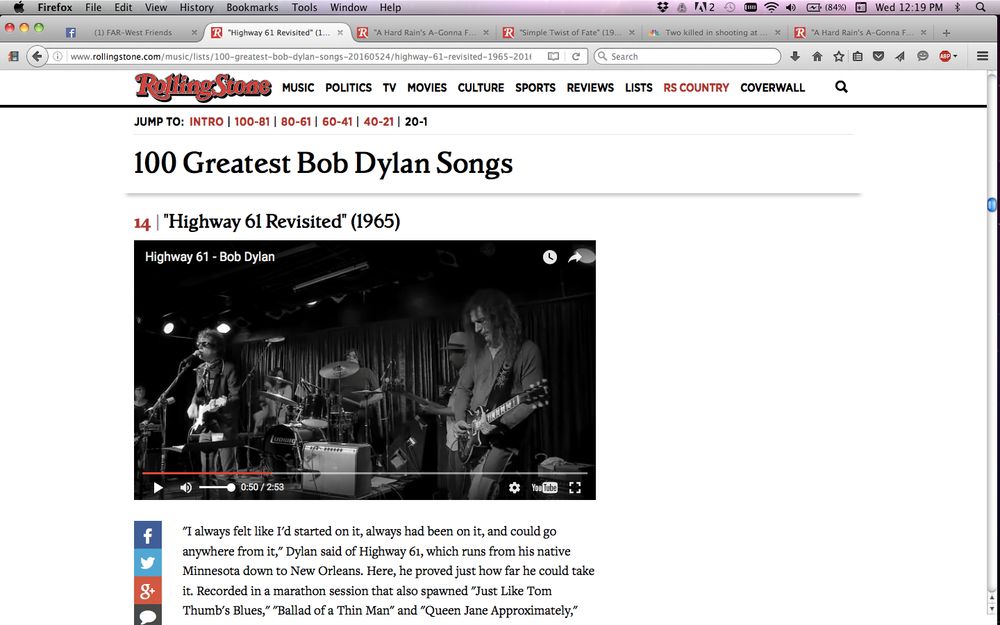The image size is (1000, 625).
Task: Go to Rolling Stone homepage logo
Action: 203,87
